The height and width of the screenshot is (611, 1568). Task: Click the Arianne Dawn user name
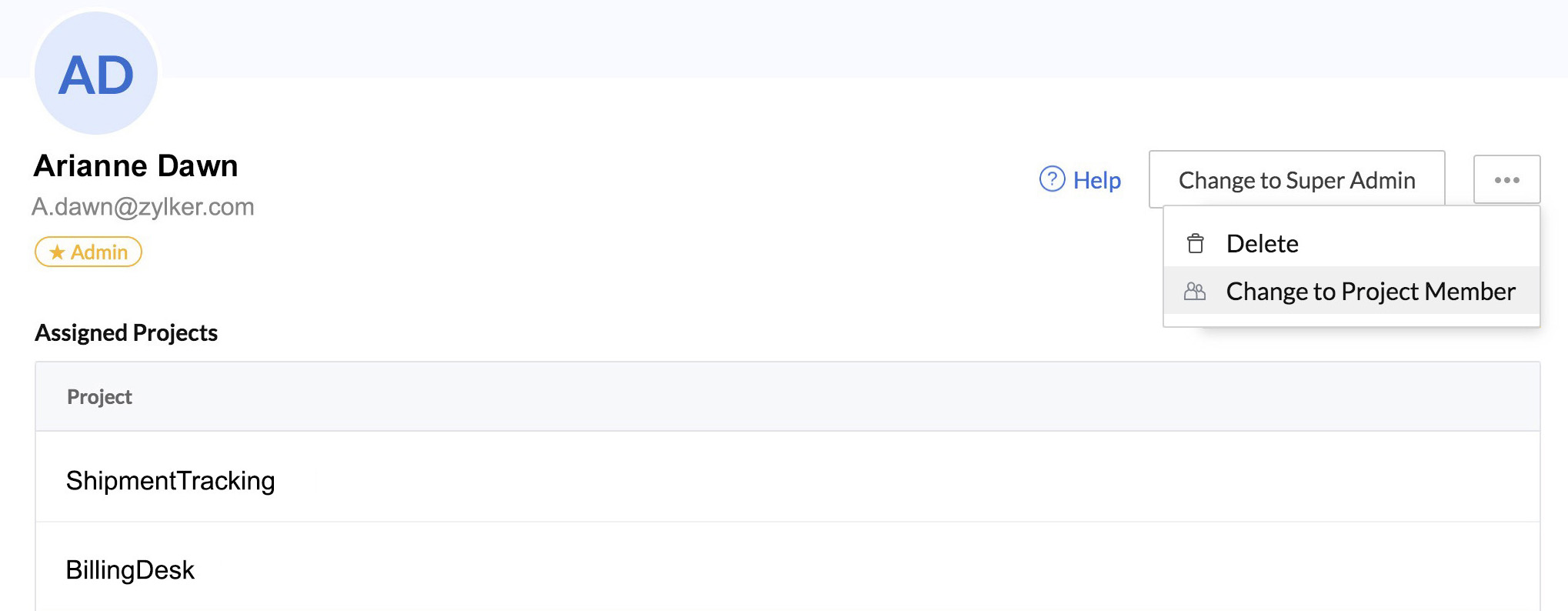coord(136,166)
